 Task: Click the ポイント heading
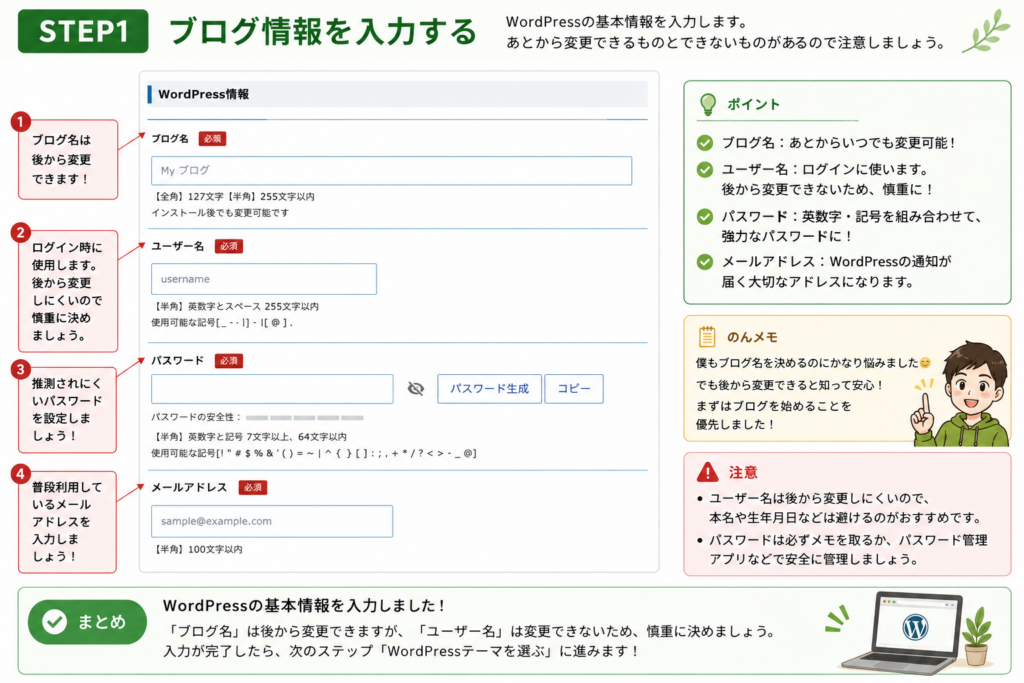point(754,104)
